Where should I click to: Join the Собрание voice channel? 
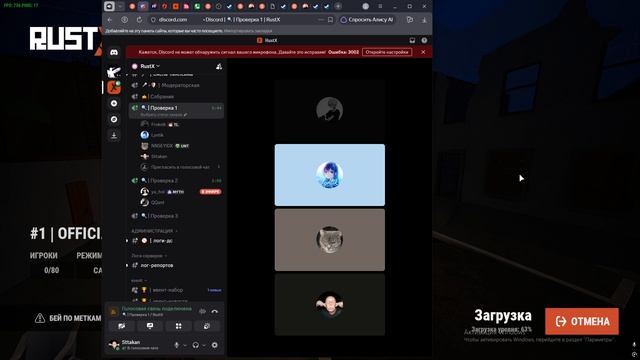177,97
